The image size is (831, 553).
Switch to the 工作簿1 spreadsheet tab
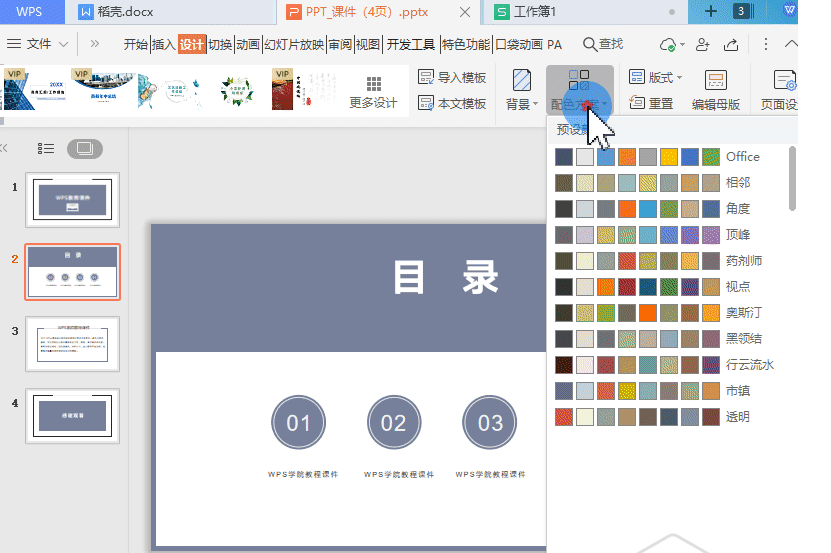point(585,12)
